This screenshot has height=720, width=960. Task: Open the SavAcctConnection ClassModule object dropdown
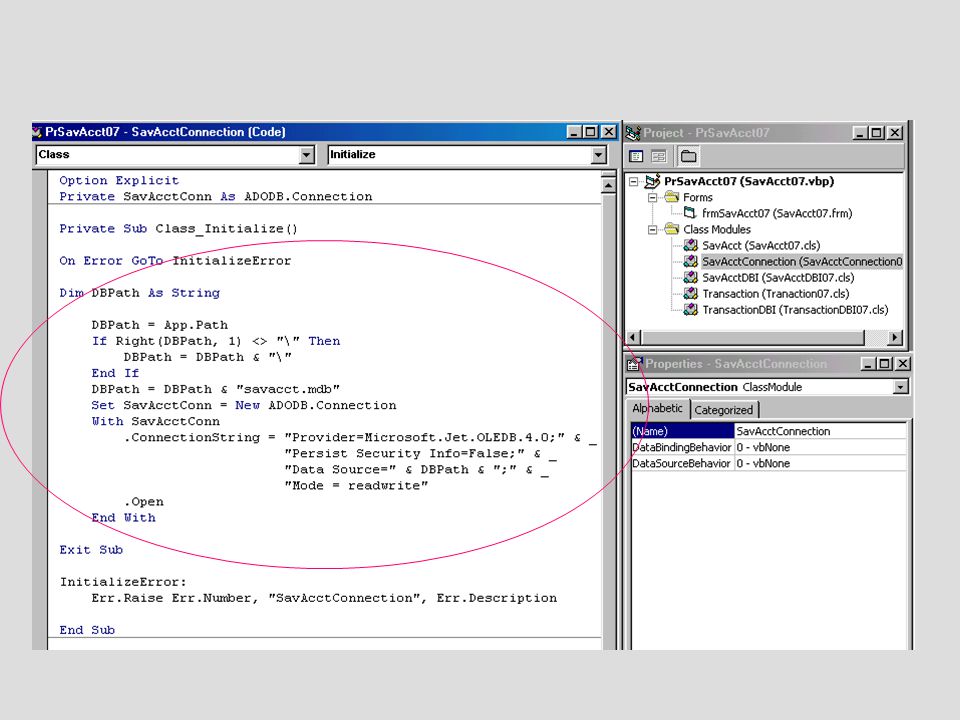click(x=900, y=387)
